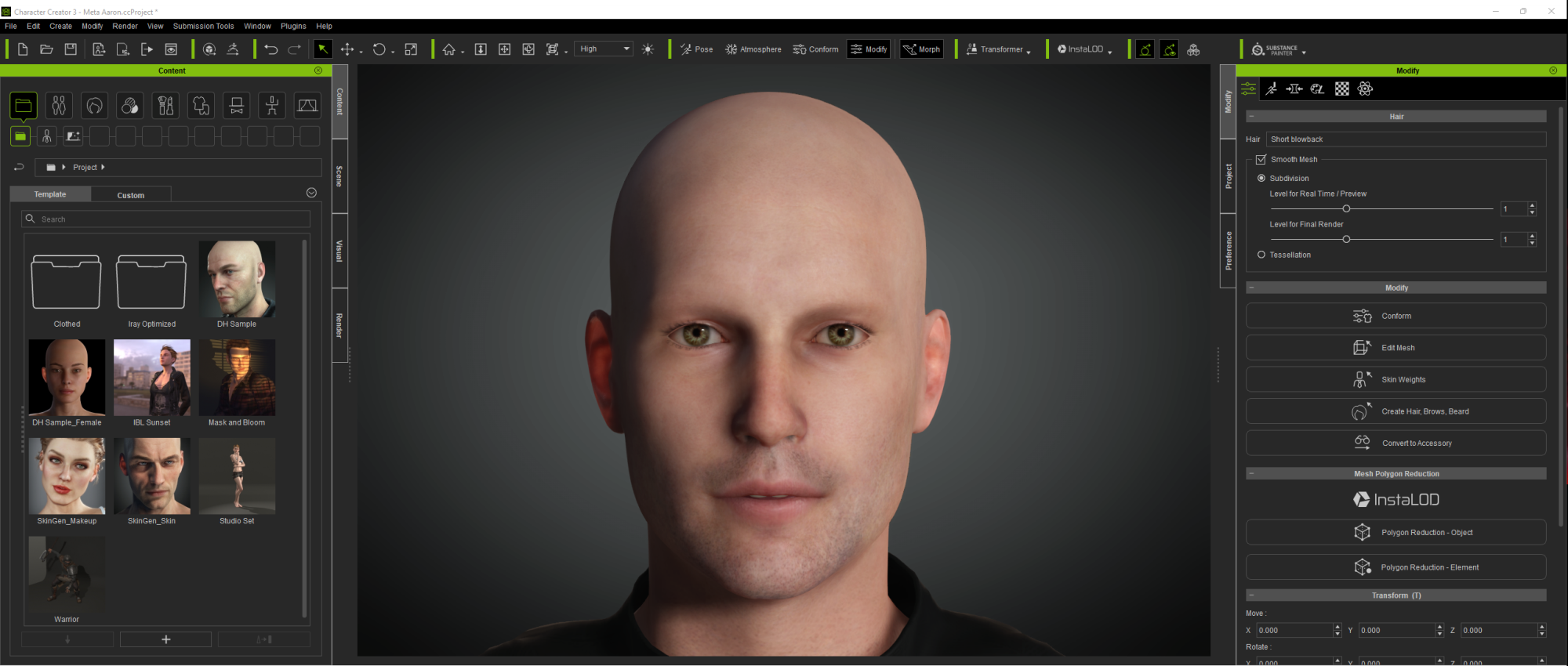The image size is (1568, 666).
Task: Open the Plugins menu
Action: [x=293, y=26]
